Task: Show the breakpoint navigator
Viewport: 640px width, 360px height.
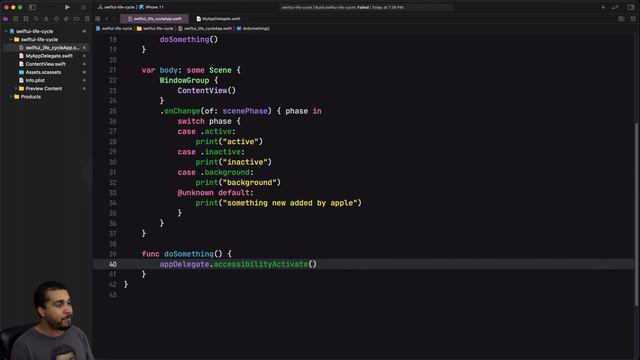Action: pyautogui.click(x=76, y=19)
